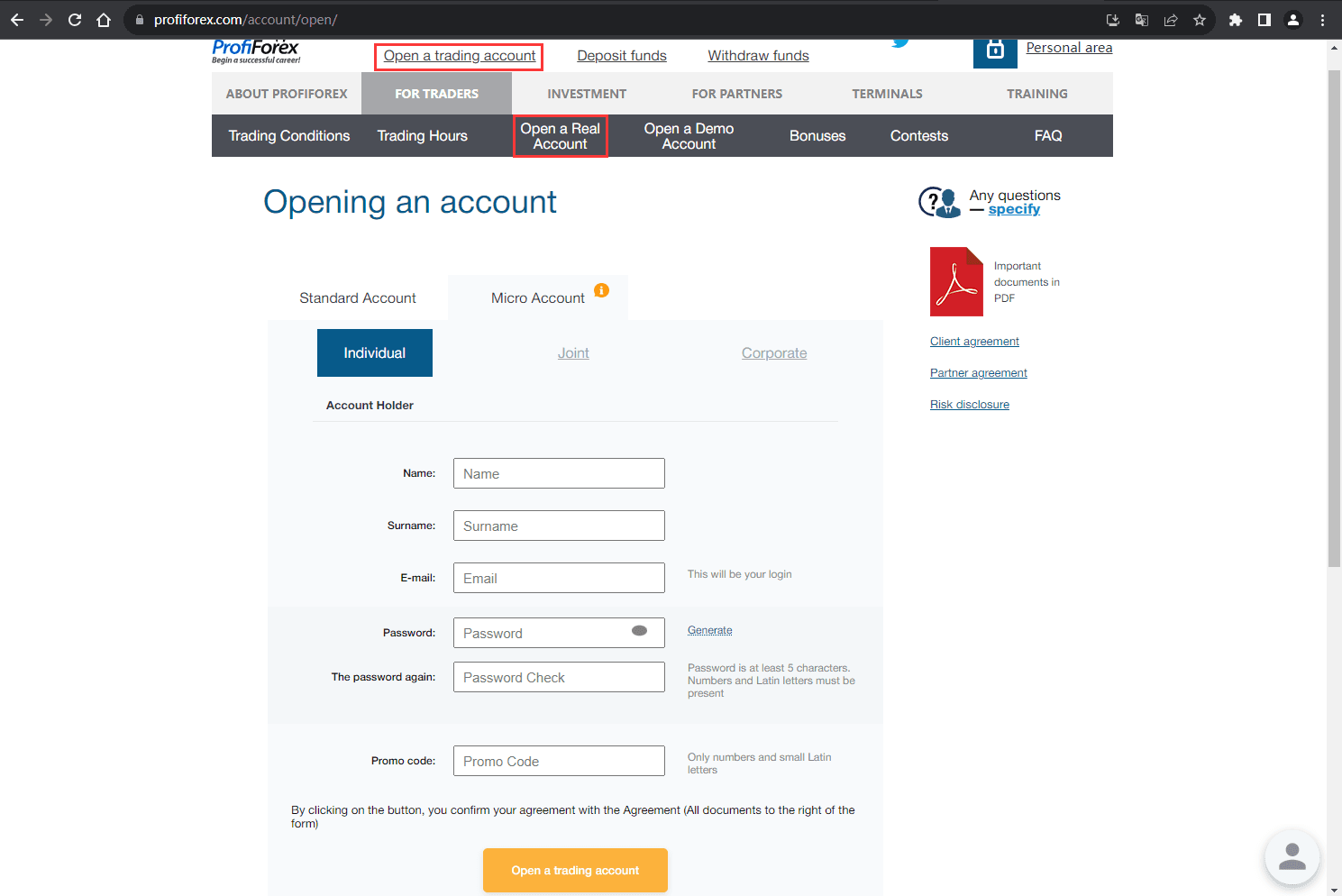Viewport: 1342px width, 896px height.
Task: Toggle the browser side panel icon
Action: (x=1264, y=20)
